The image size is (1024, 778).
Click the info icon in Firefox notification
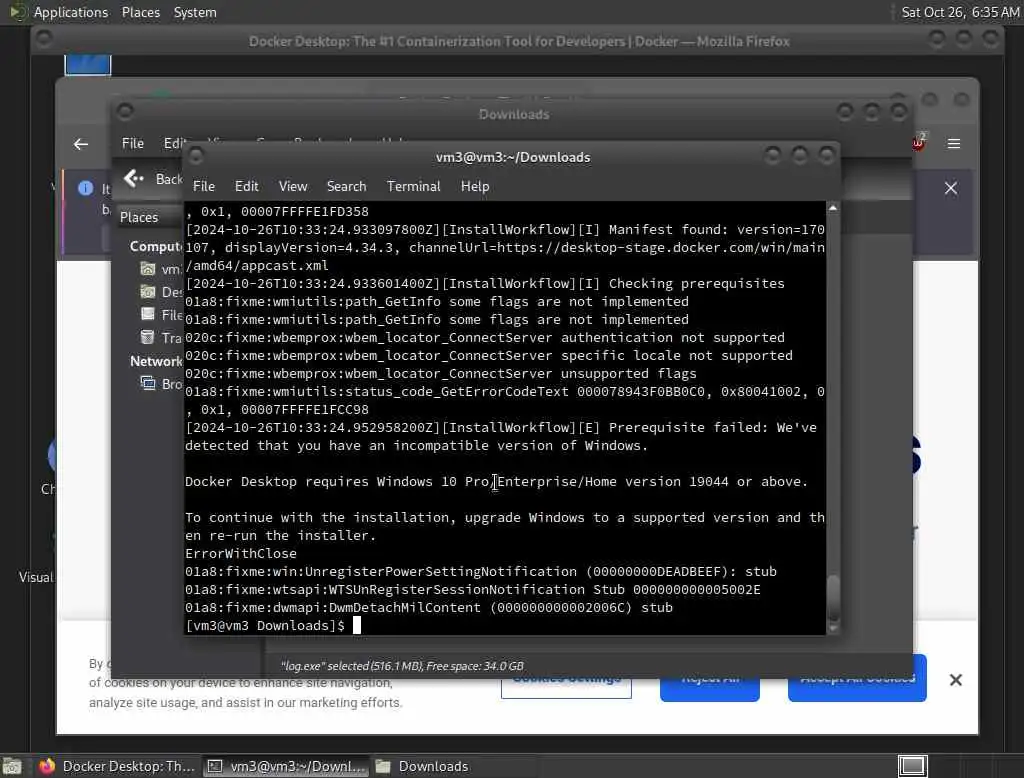click(86, 188)
